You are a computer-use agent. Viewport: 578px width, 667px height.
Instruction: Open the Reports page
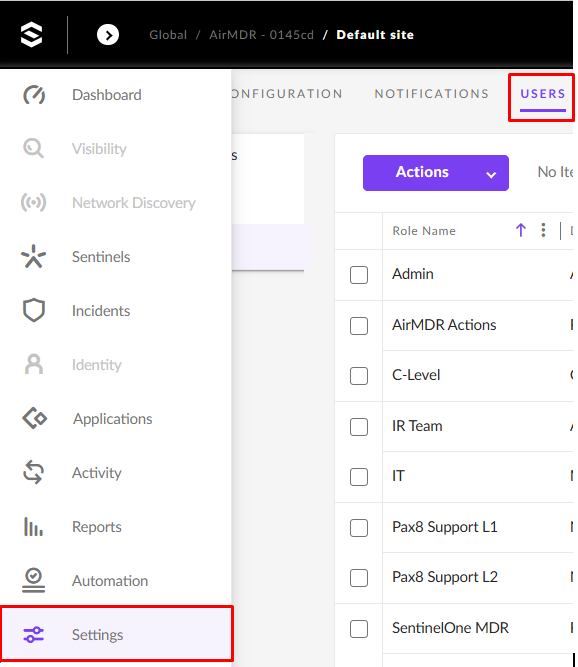[x=97, y=527]
